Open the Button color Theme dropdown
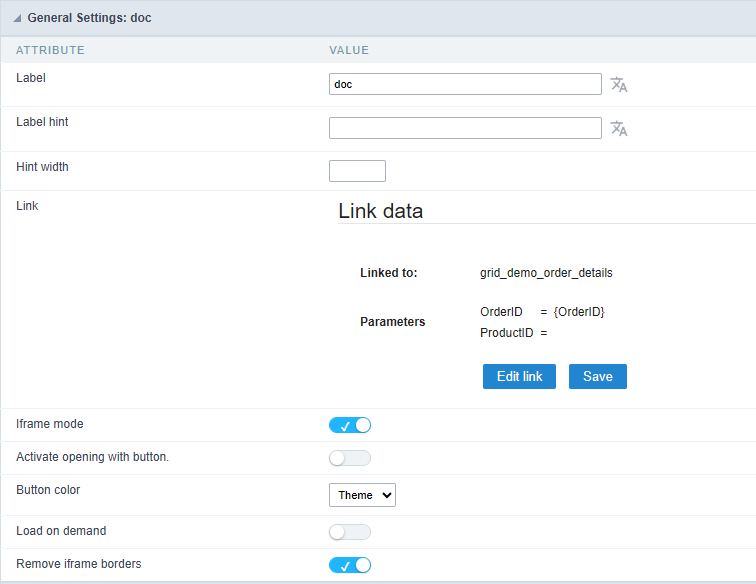Screen dimensions: 756x584 click(363, 495)
